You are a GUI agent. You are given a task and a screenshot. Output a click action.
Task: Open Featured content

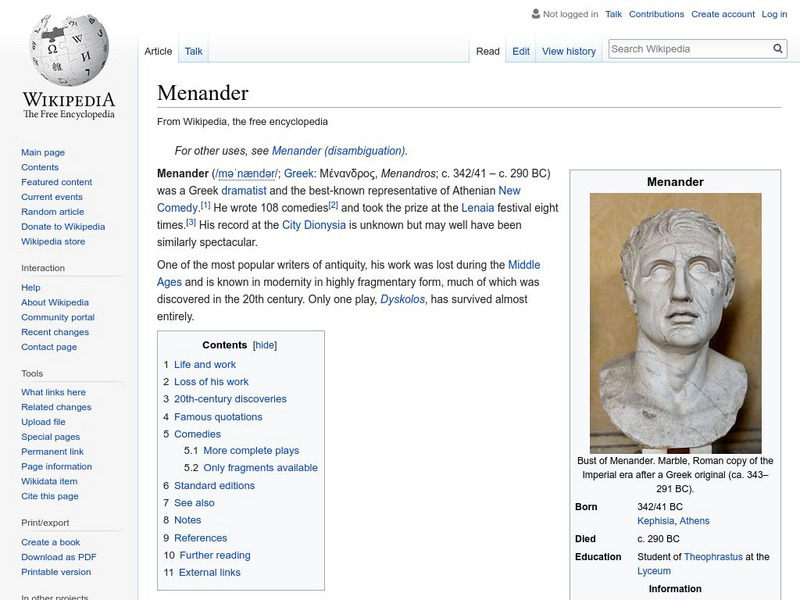[x=57, y=182]
